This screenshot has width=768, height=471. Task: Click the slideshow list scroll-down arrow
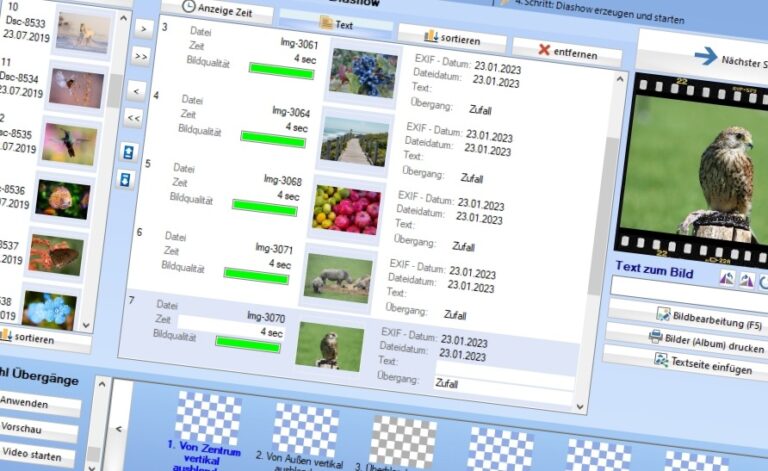pos(580,406)
